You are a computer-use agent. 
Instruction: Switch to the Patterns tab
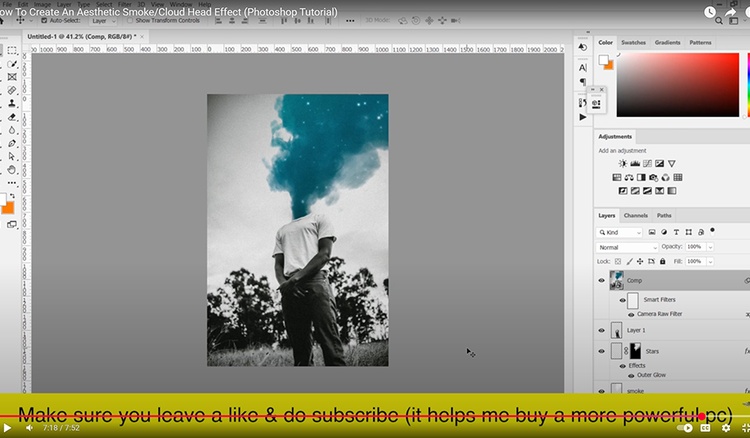click(x=700, y=43)
